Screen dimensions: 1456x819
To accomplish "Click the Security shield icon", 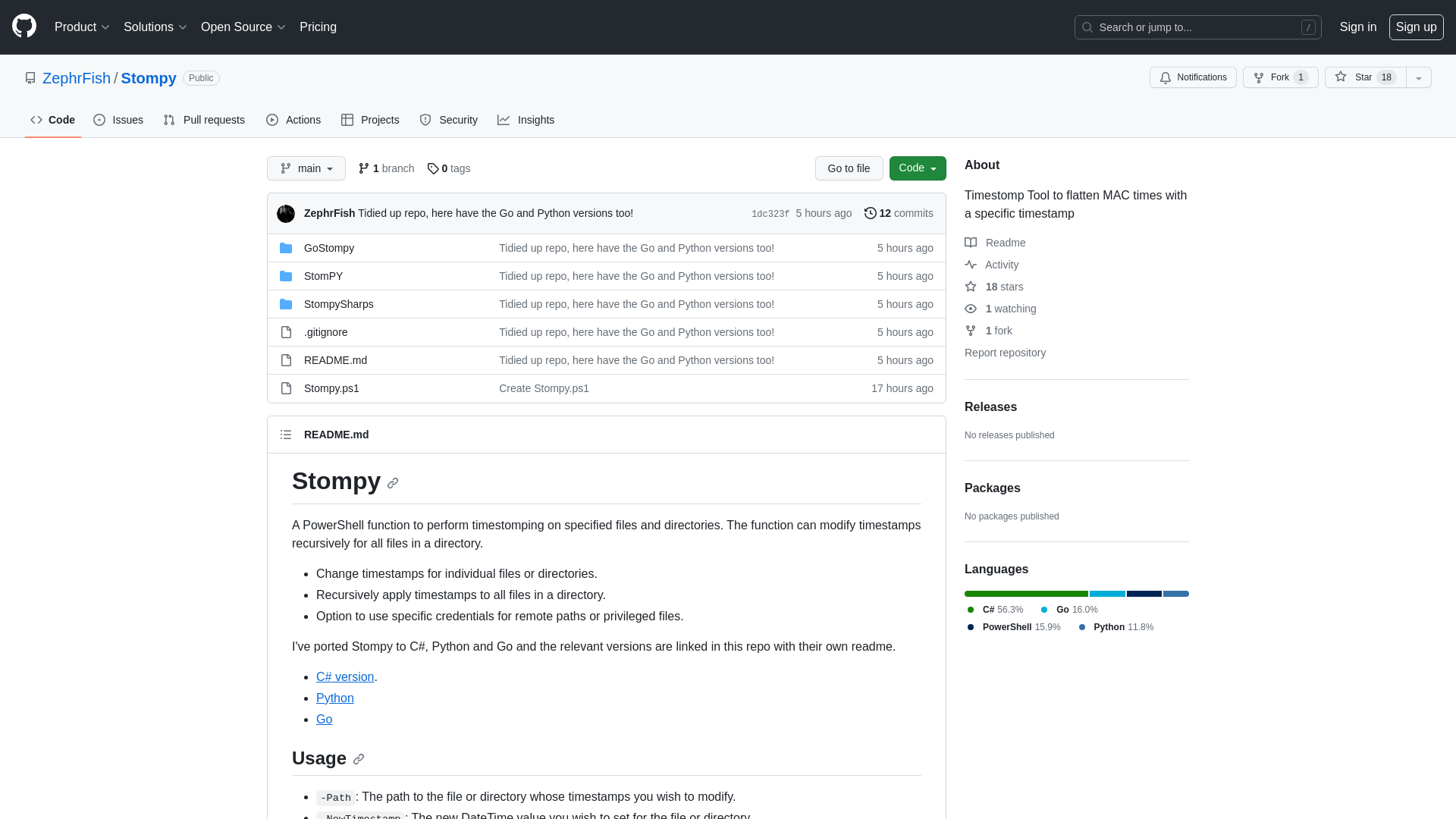I will [425, 120].
